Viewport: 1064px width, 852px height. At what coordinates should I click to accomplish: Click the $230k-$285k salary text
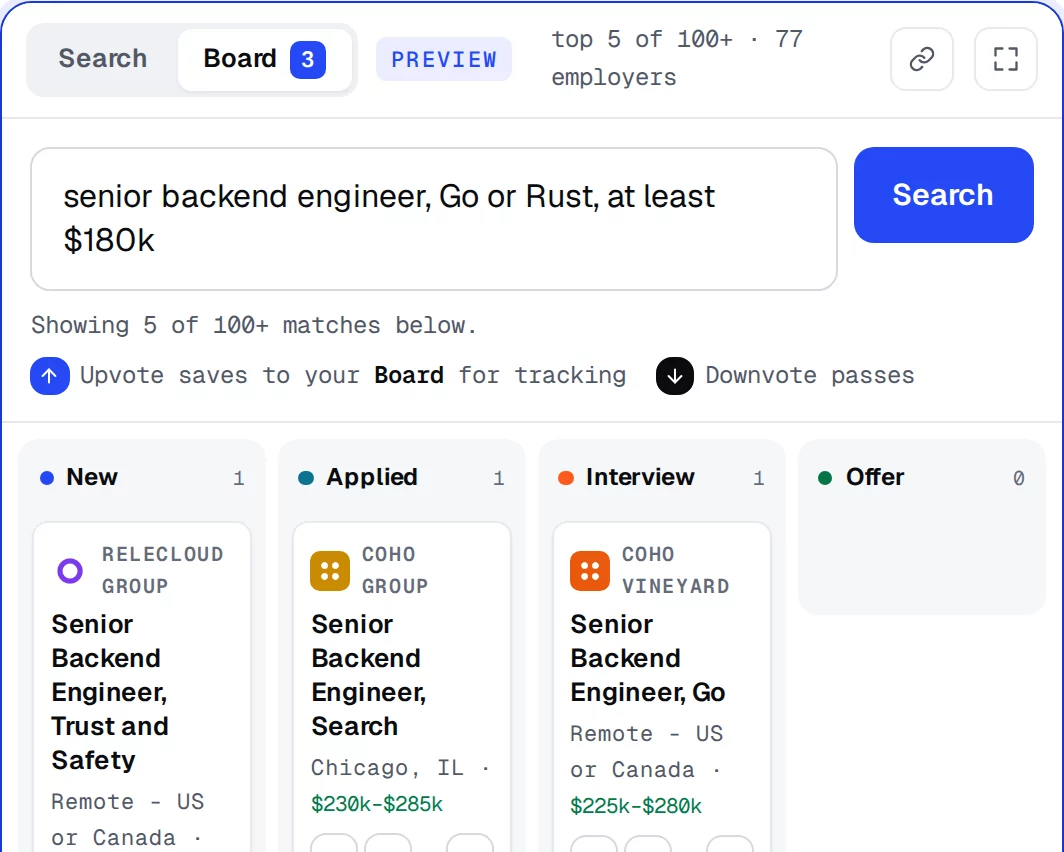377,804
